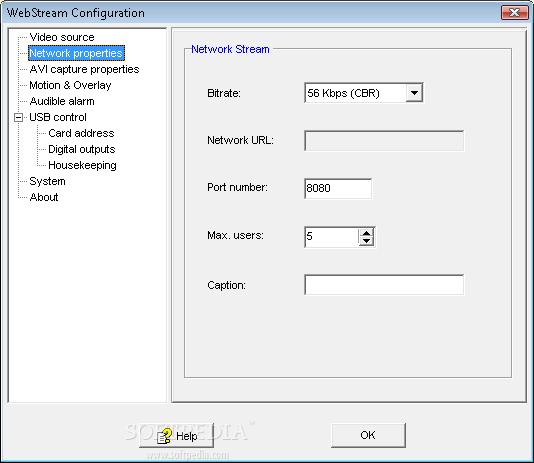This screenshot has width=534, height=463.
Task: Click the Bitrate: label
Action: pyautogui.click(x=224, y=93)
